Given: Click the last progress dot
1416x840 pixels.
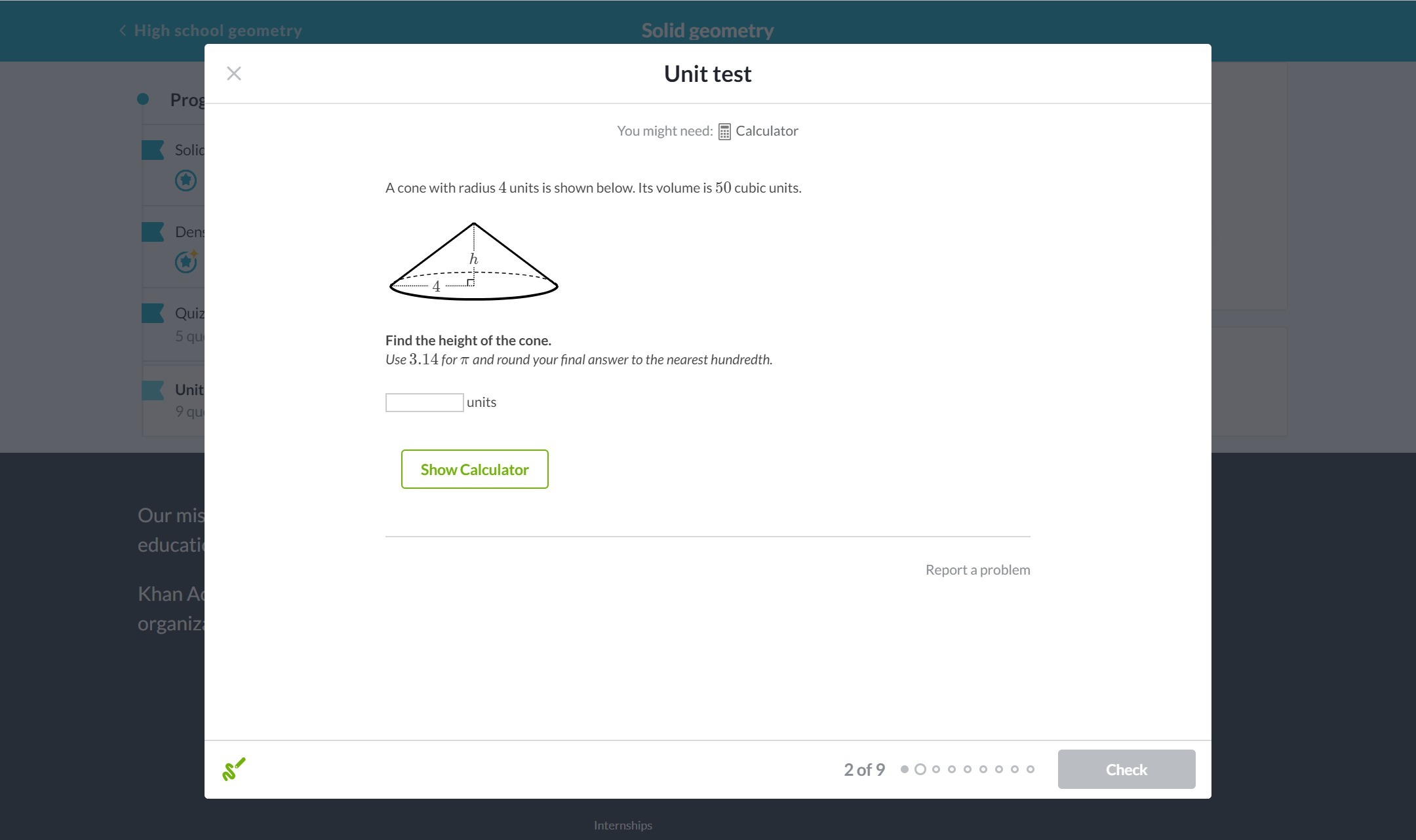Looking at the screenshot, I should pos(1031,769).
